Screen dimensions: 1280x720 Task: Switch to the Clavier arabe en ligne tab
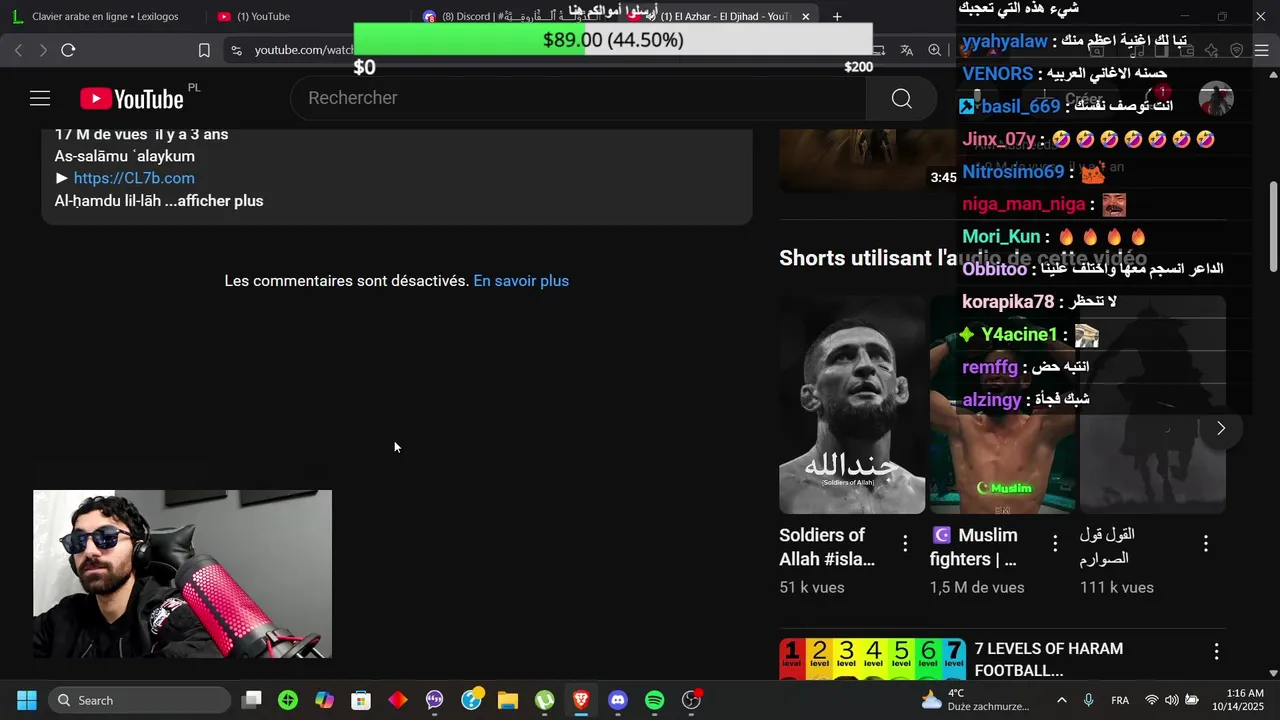(x=105, y=16)
